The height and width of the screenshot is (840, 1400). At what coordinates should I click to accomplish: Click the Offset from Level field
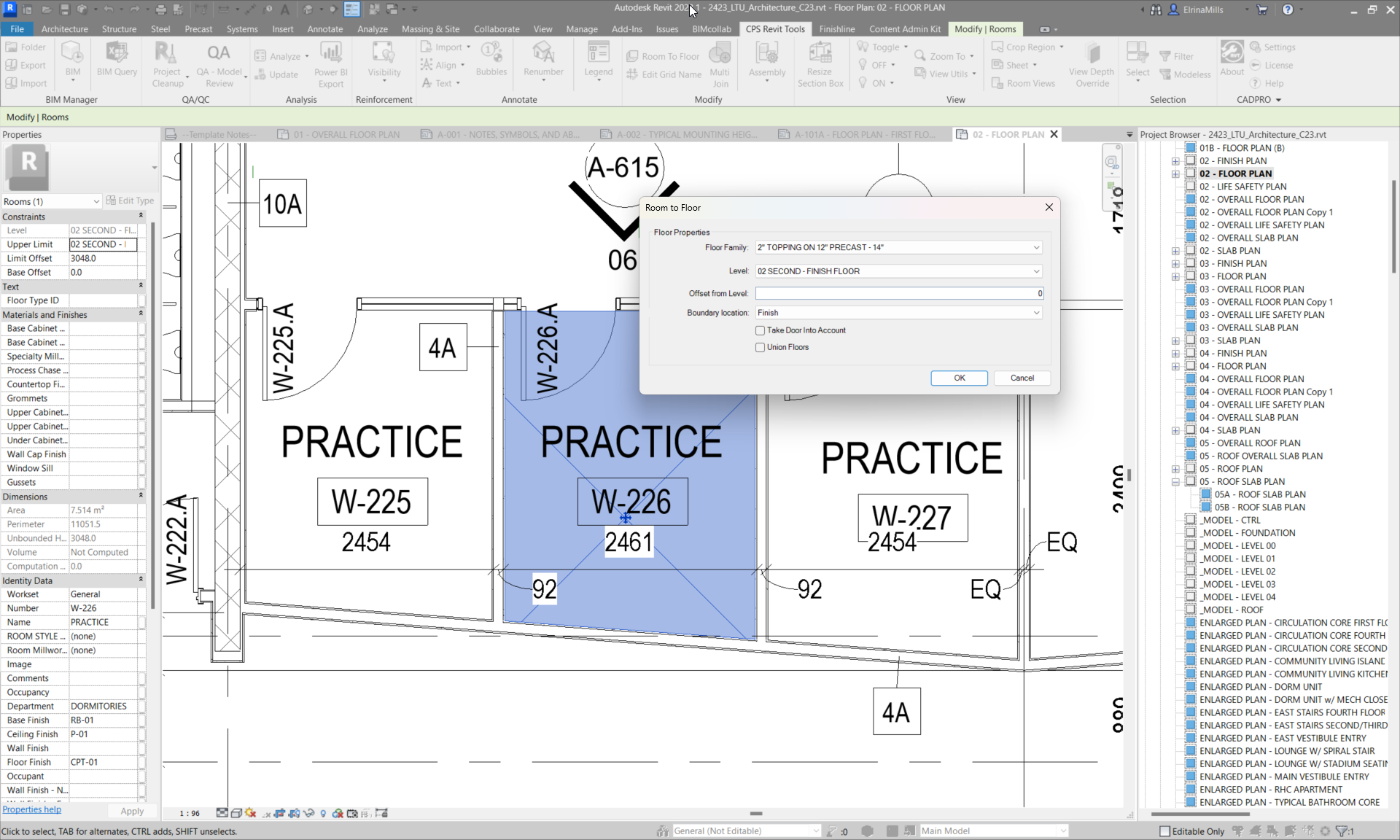point(898,293)
